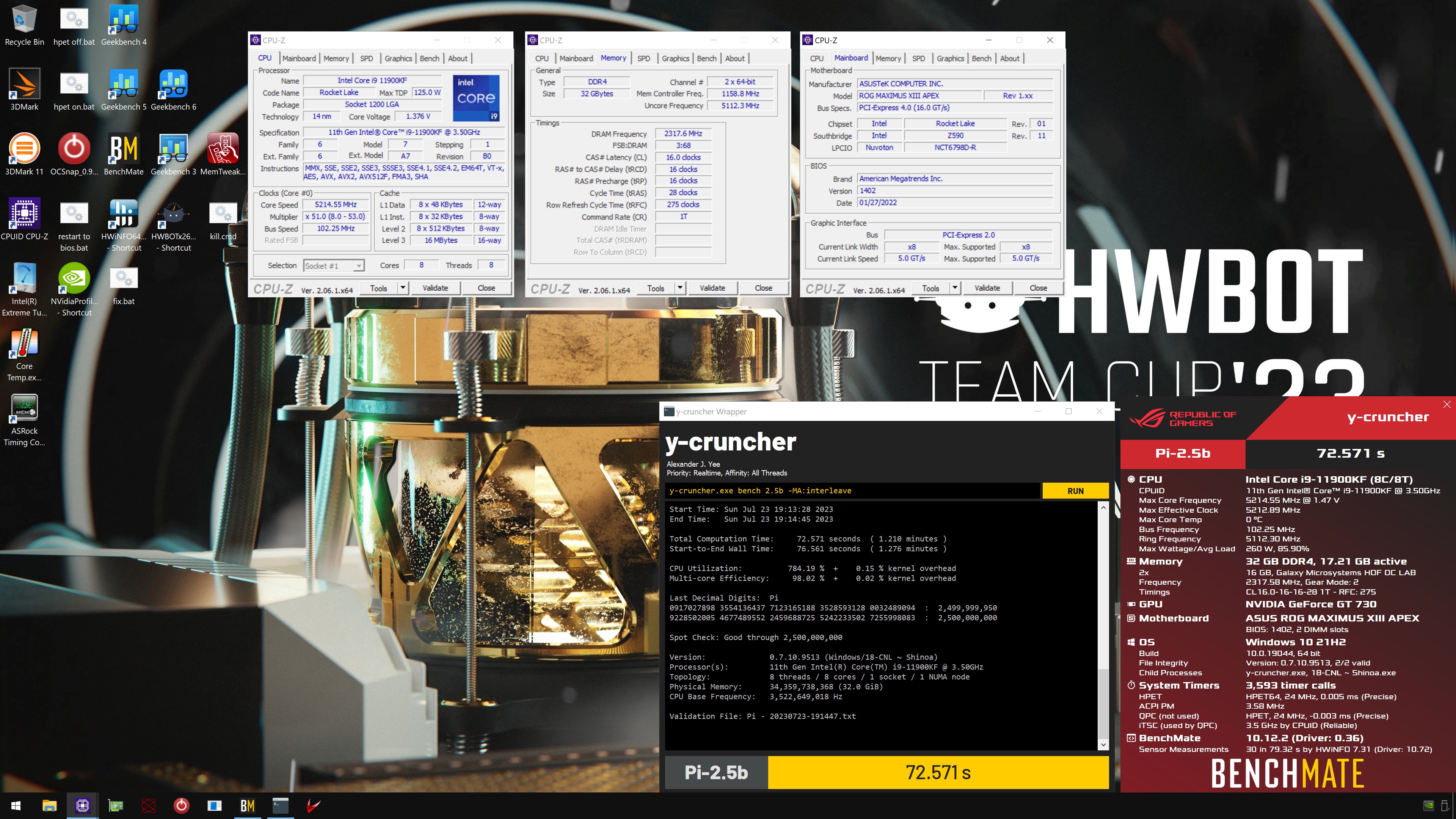The width and height of the screenshot is (1456, 819).
Task: Click the Intel Core i9 logo in CPU-Z
Action: [x=476, y=98]
